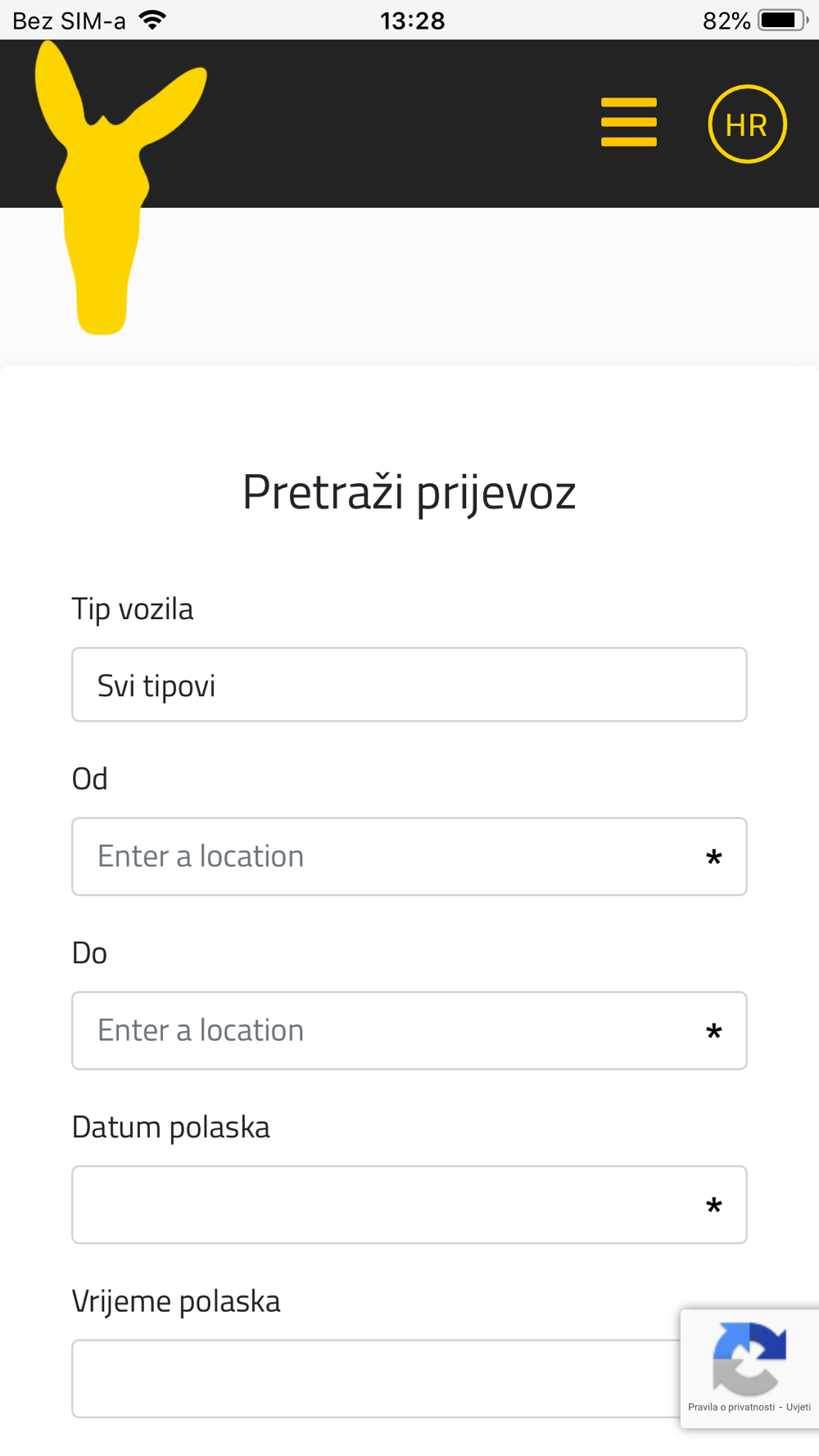Open the Datum polaska date field

pyautogui.click(x=385, y=1205)
